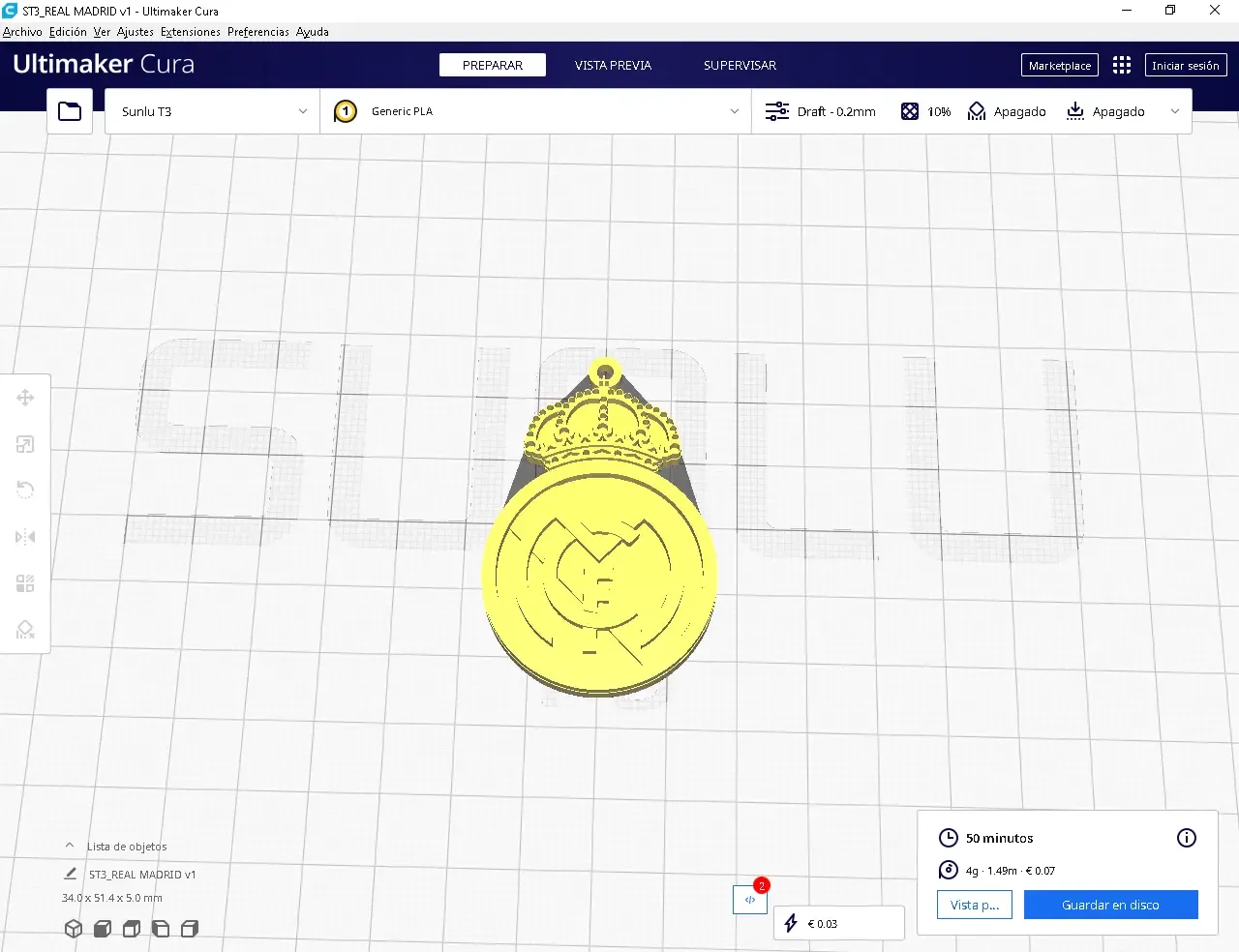This screenshot has height=952, width=1239.
Task: Open file folder icon button
Action: pos(70,111)
